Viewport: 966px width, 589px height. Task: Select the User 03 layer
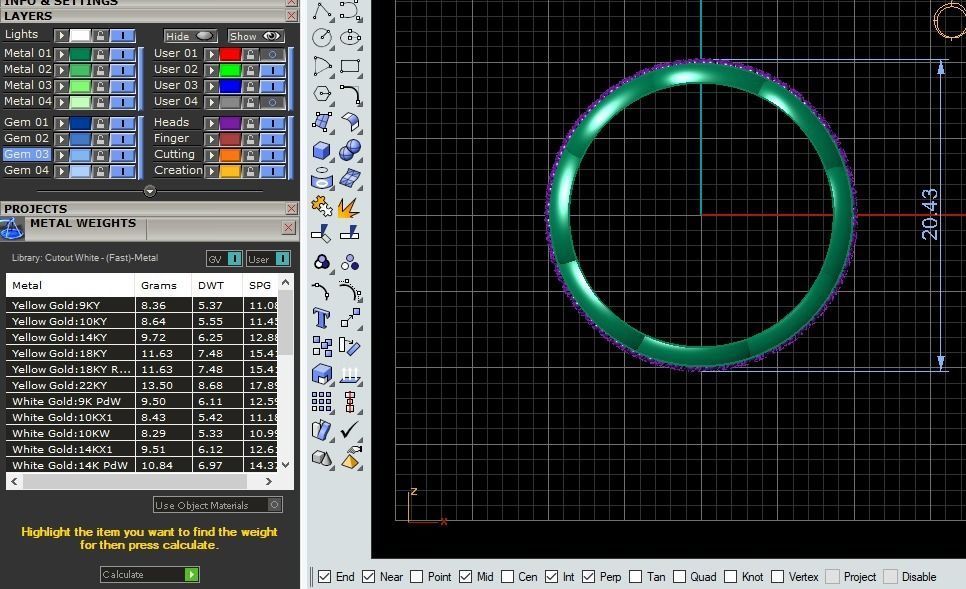click(x=176, y=85)
